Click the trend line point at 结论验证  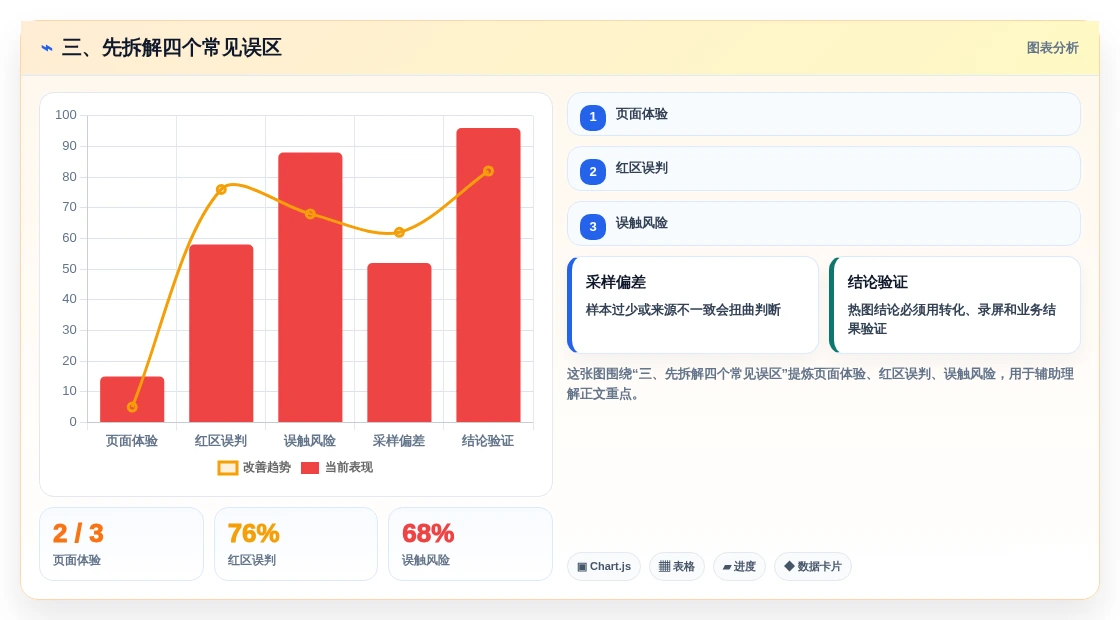(489, 171)
